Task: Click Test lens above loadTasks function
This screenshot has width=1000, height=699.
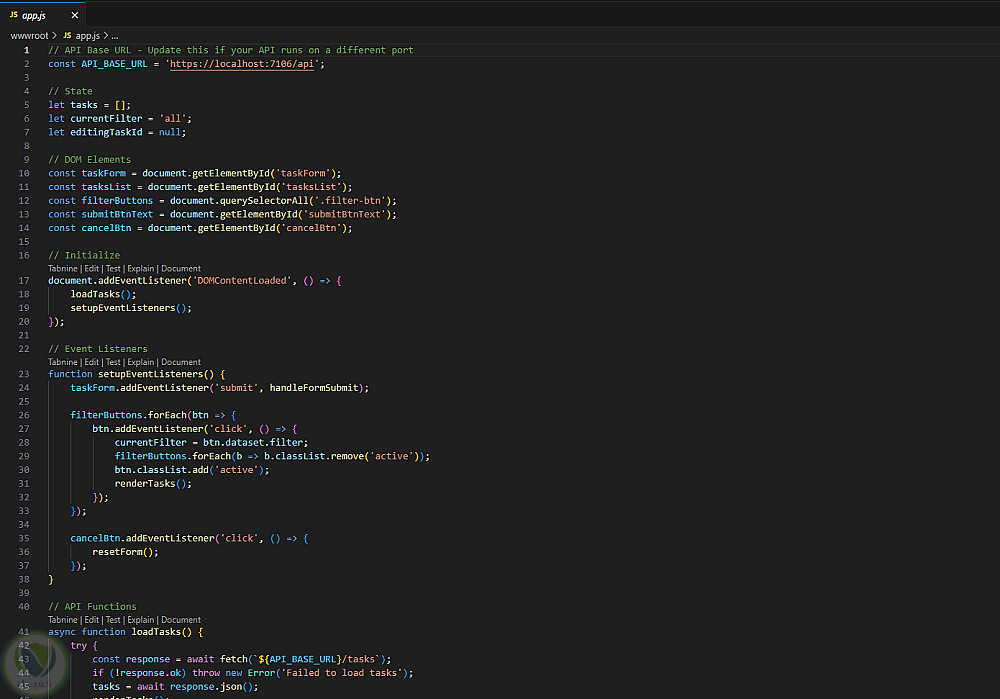Action: [113, 620]
